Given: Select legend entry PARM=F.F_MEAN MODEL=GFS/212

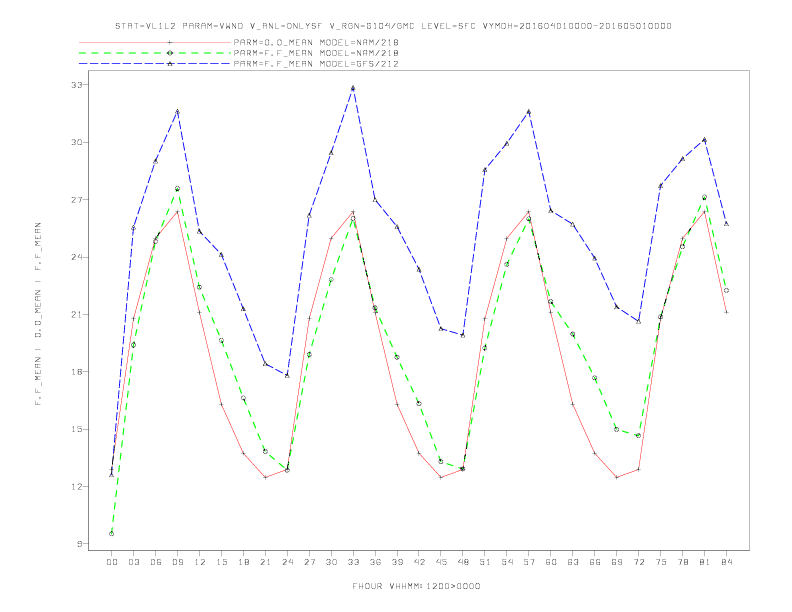Looking at the screenshot, I should click(316, 64).
